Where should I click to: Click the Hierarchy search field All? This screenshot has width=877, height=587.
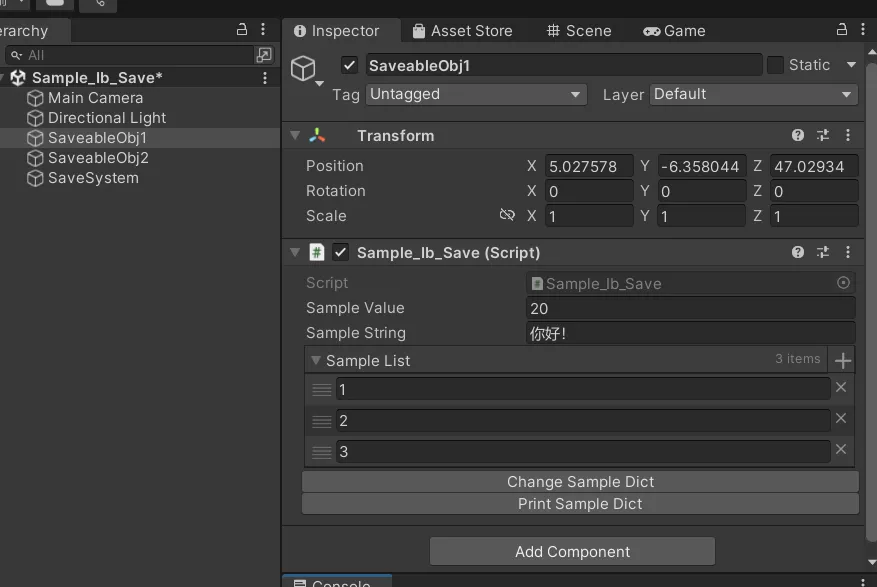pos(130,55)
